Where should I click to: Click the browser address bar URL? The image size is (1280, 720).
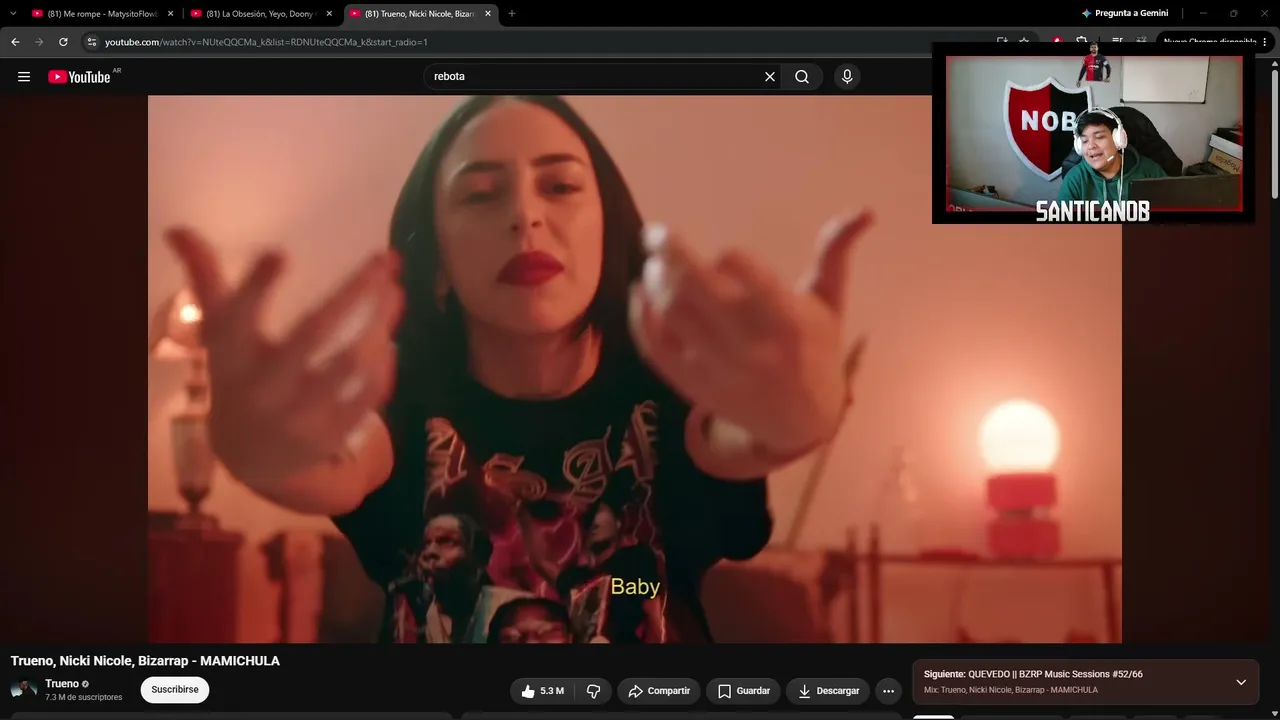click(266, 42)
